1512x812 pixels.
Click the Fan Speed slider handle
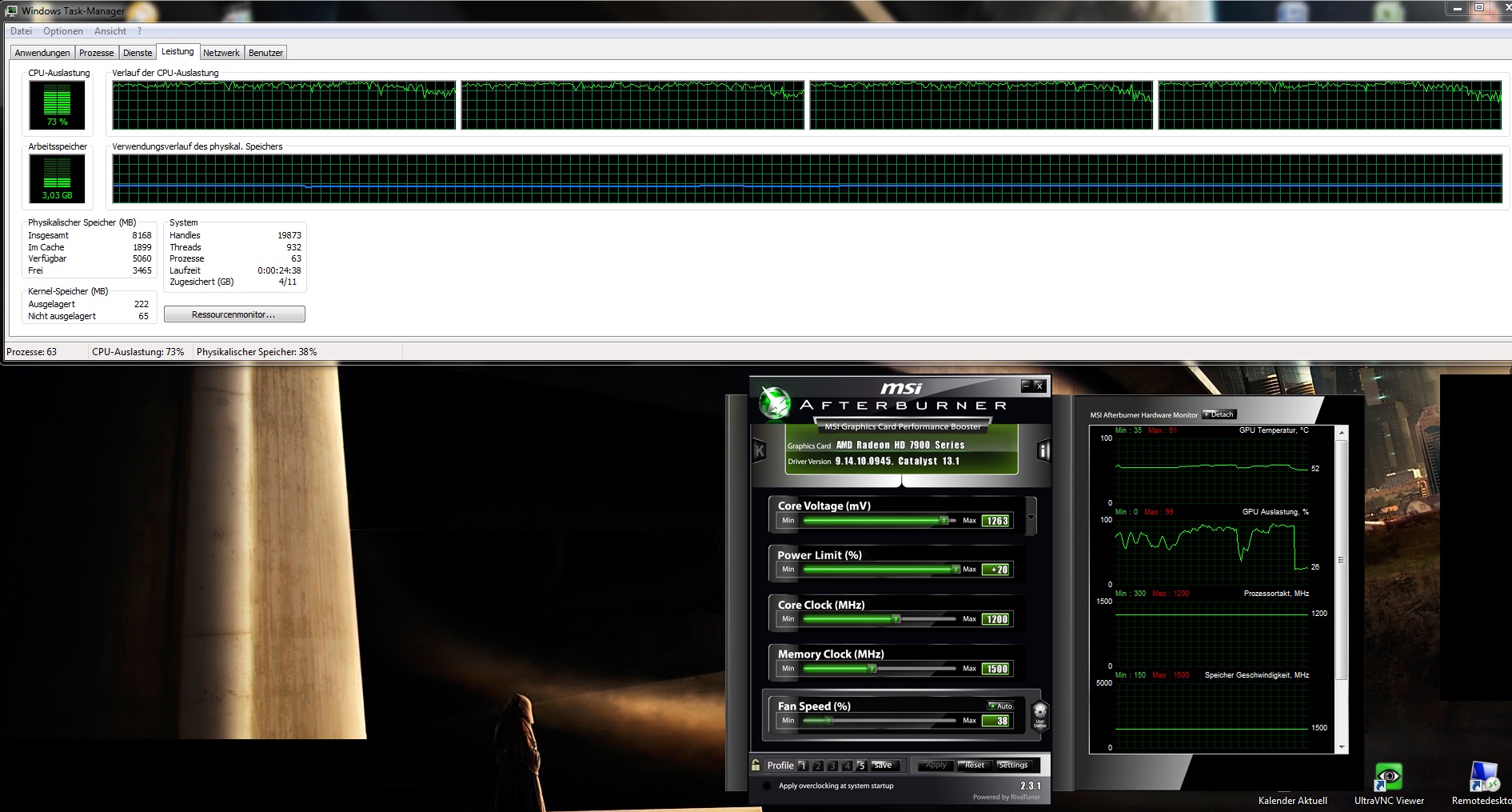click(x=829, y=721)
